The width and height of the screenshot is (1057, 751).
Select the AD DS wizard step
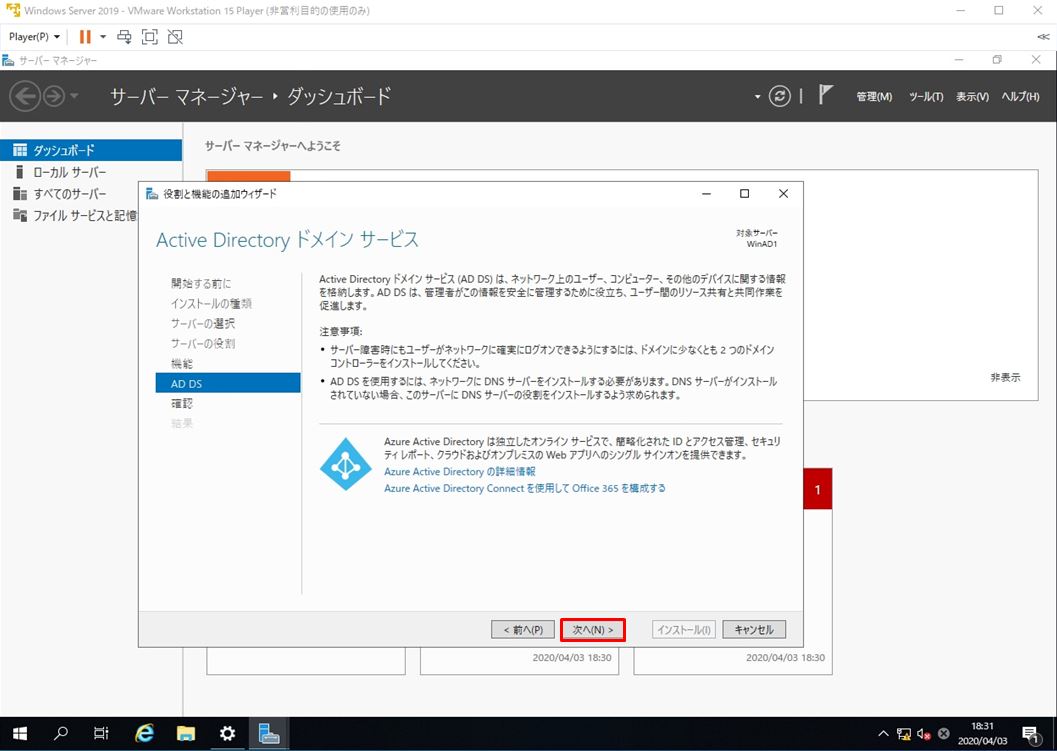click(x=228, y=383)
